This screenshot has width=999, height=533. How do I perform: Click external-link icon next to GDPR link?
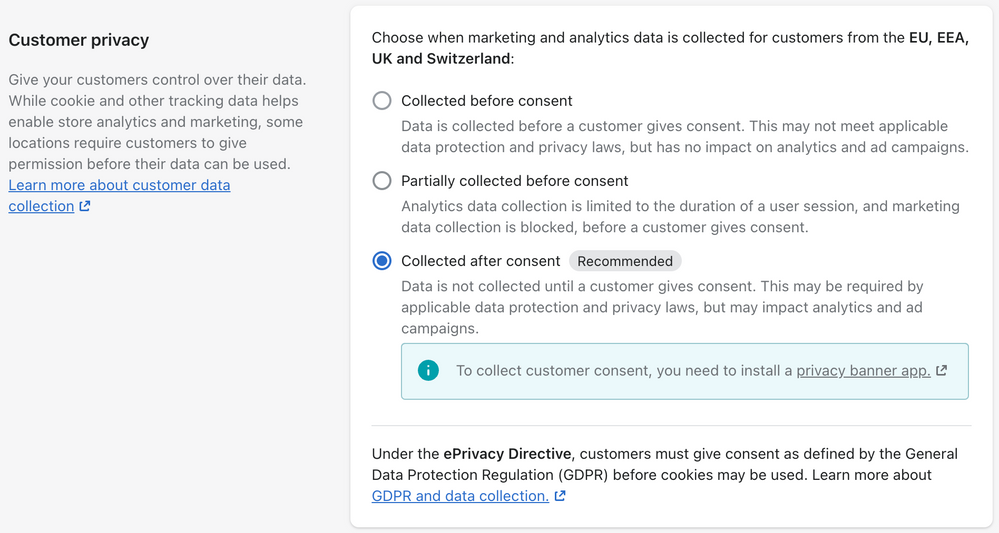[560, 496]
